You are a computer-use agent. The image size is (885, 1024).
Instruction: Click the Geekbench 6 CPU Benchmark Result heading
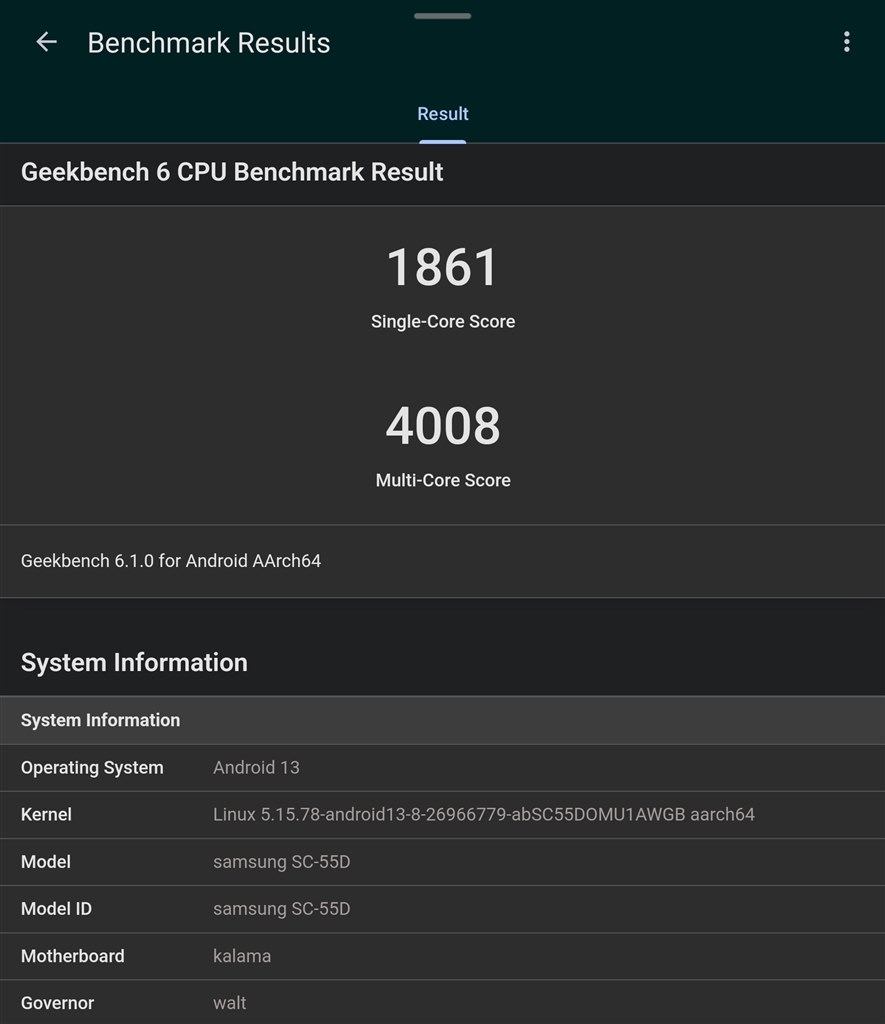(232, 172)
